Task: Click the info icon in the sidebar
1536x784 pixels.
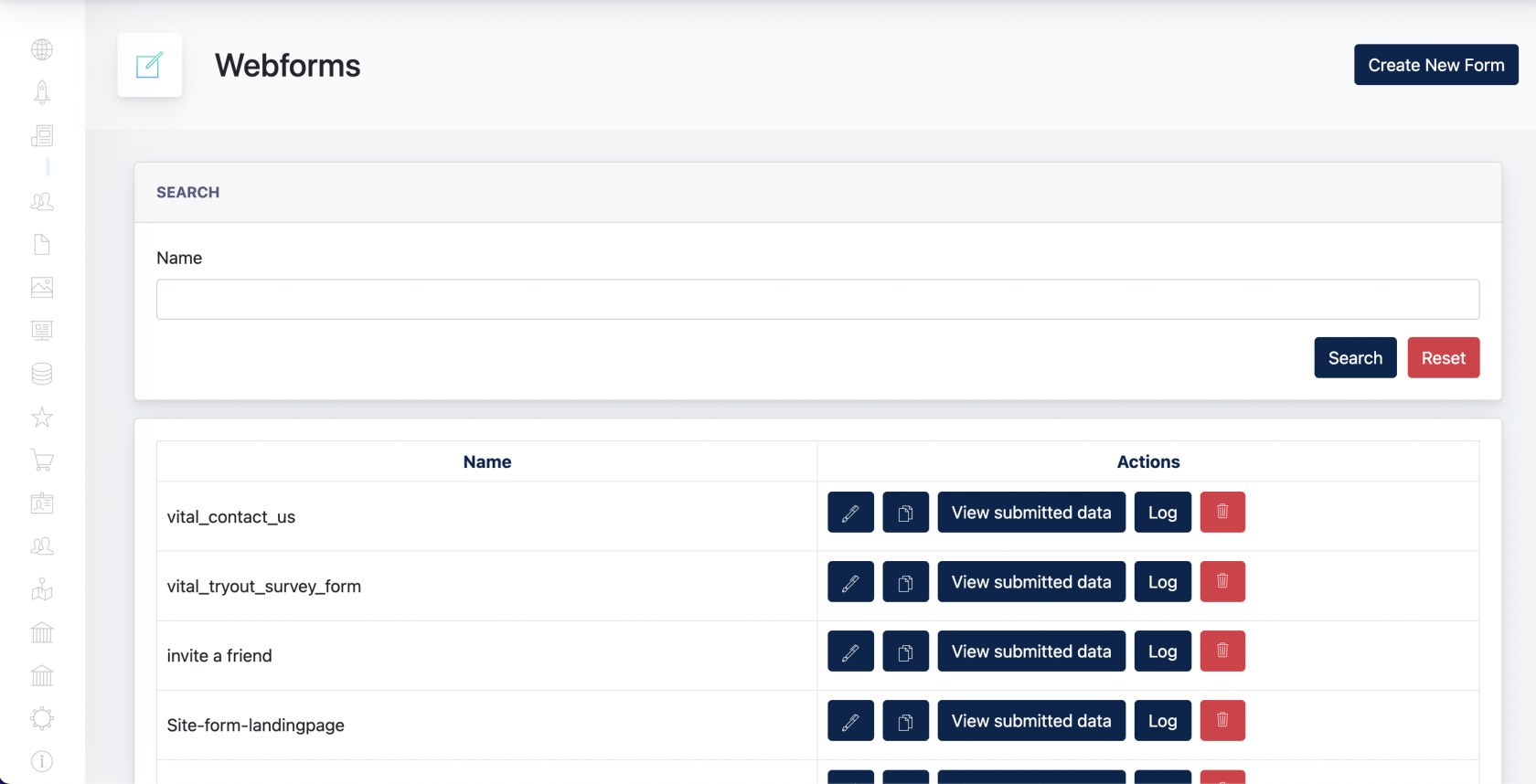Action: [x=42, y=761]
